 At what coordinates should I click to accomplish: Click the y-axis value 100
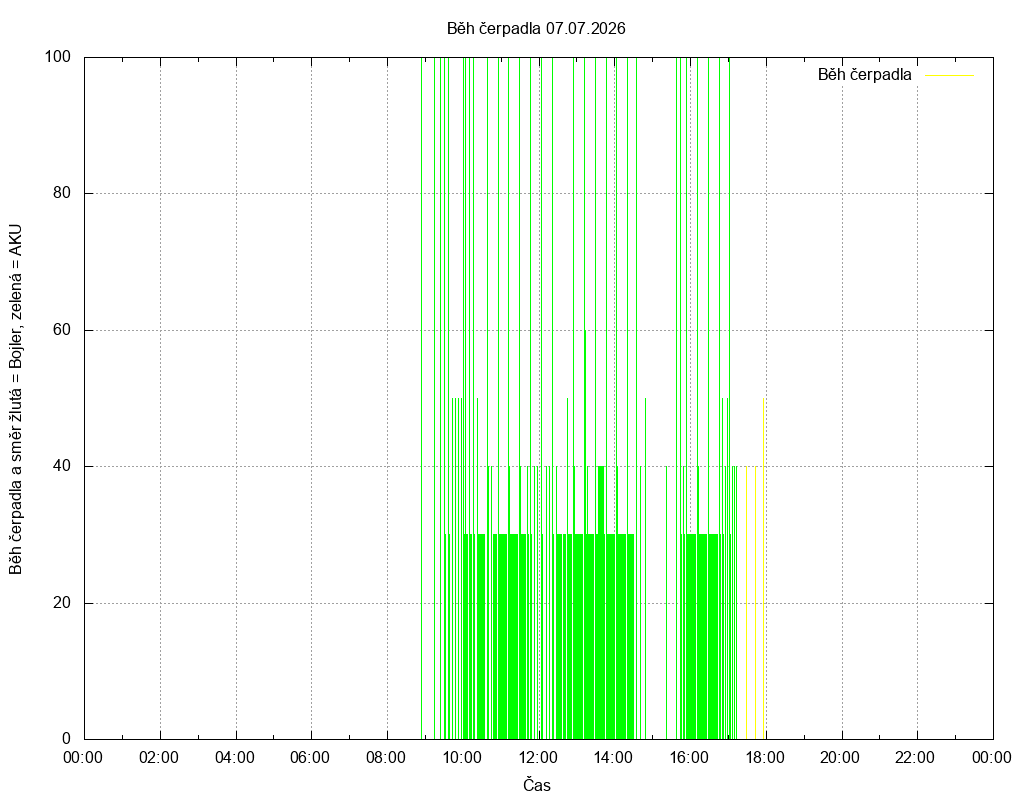tap(57, 57)
